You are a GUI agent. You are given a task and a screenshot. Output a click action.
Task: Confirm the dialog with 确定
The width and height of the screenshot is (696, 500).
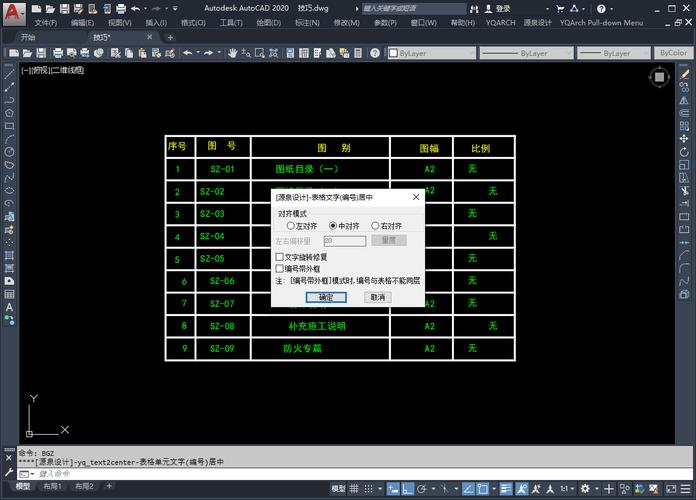point(326,297)
